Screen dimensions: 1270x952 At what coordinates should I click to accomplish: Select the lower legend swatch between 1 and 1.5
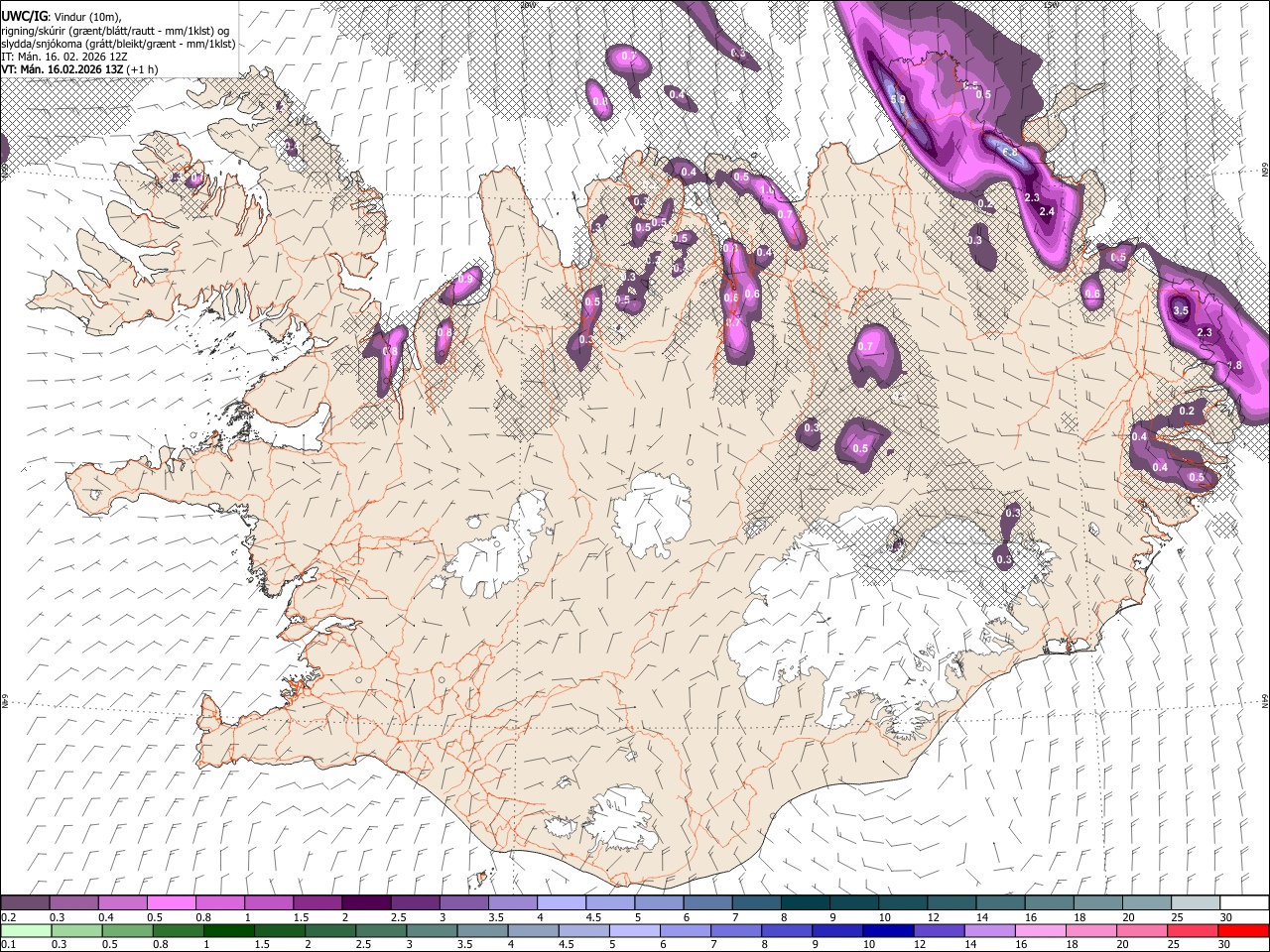pyautogui.click(x=229, y=930)
